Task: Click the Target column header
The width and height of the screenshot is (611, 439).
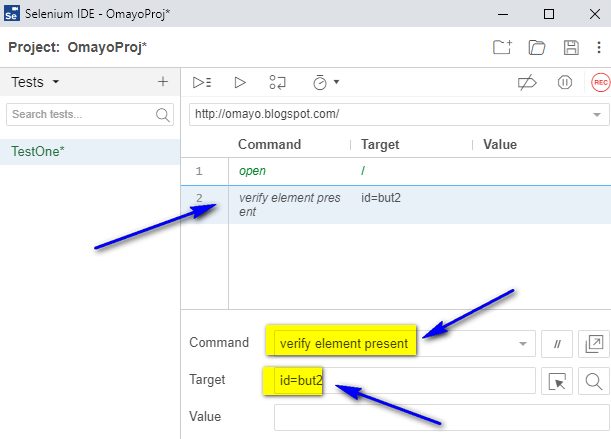Action: [x=380, y=145]
